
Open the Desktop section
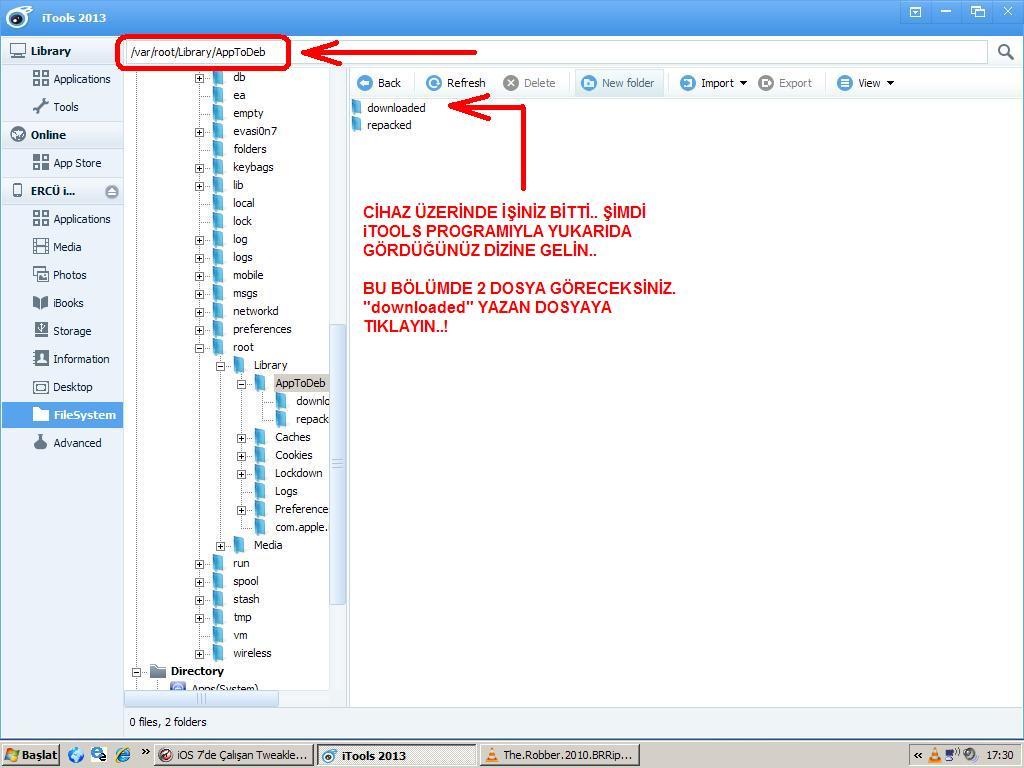point(63,387)
